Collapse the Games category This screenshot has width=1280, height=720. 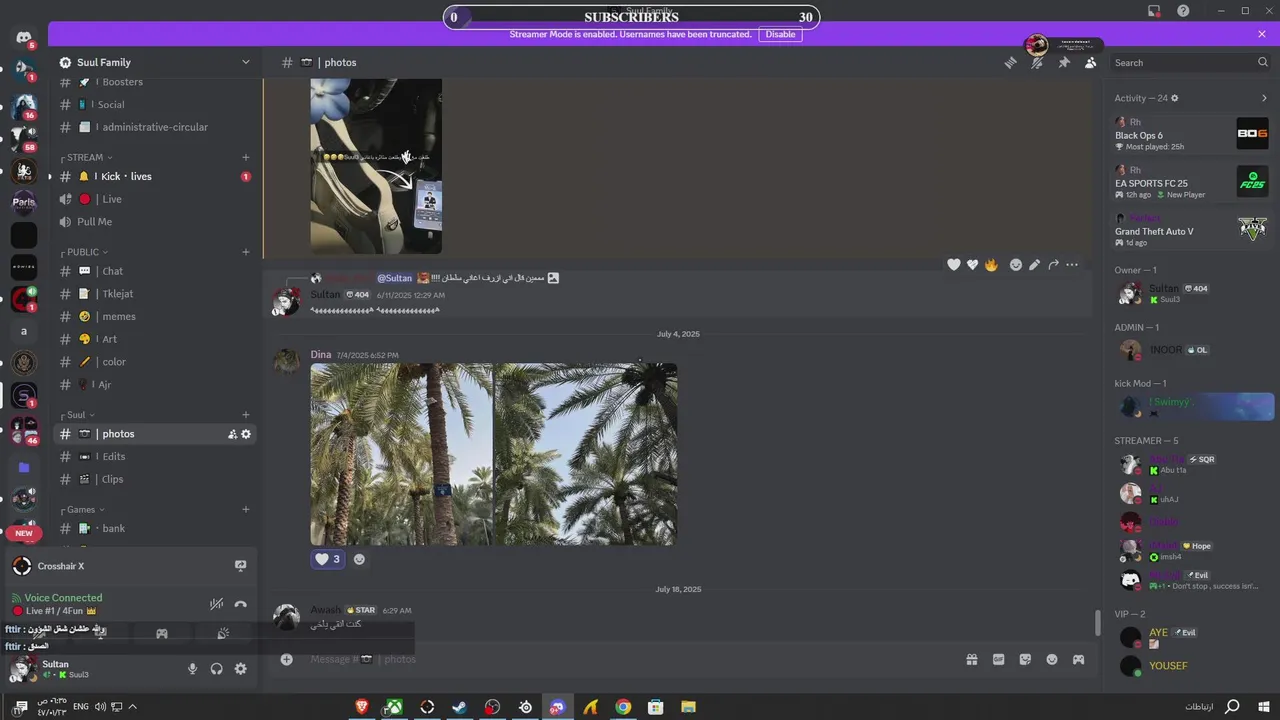83,510
